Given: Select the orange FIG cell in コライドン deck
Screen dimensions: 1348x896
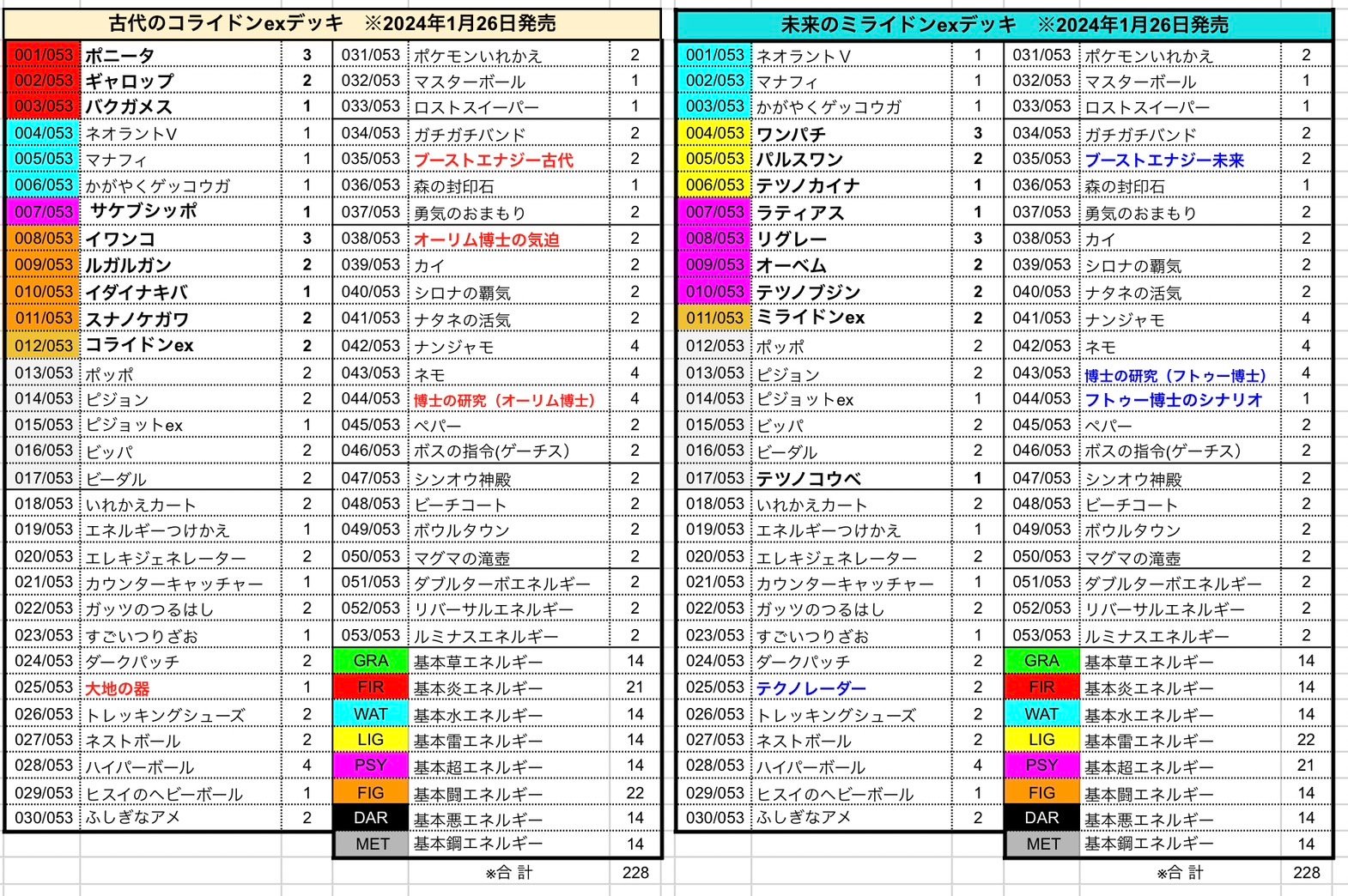Looking at the screenshot, I should [371, 793].
